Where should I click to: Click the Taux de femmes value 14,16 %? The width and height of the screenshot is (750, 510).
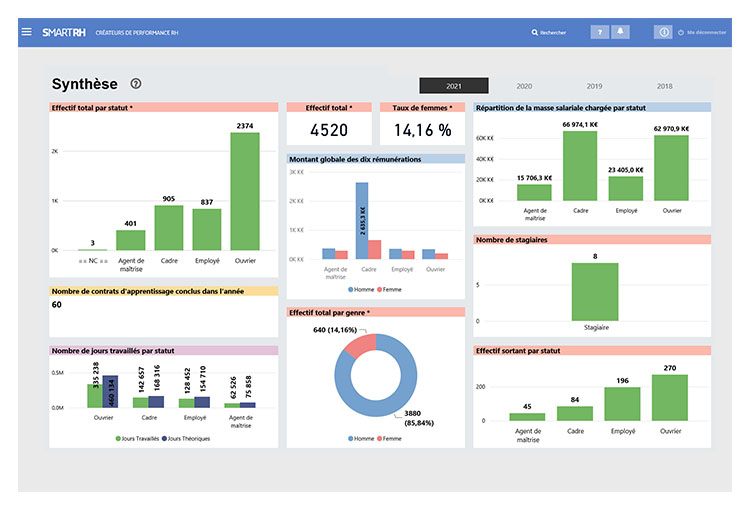[x=423, y=130]
